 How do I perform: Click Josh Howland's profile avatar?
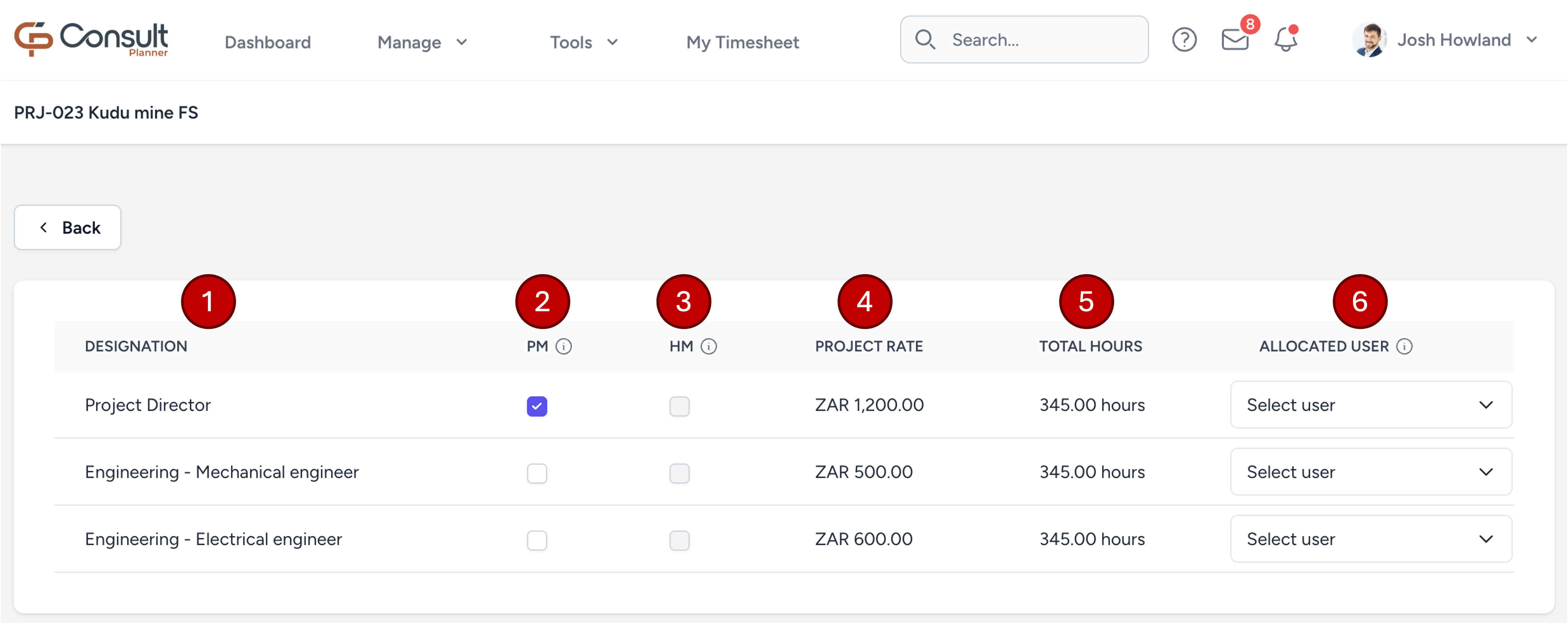pos(1369,40)
